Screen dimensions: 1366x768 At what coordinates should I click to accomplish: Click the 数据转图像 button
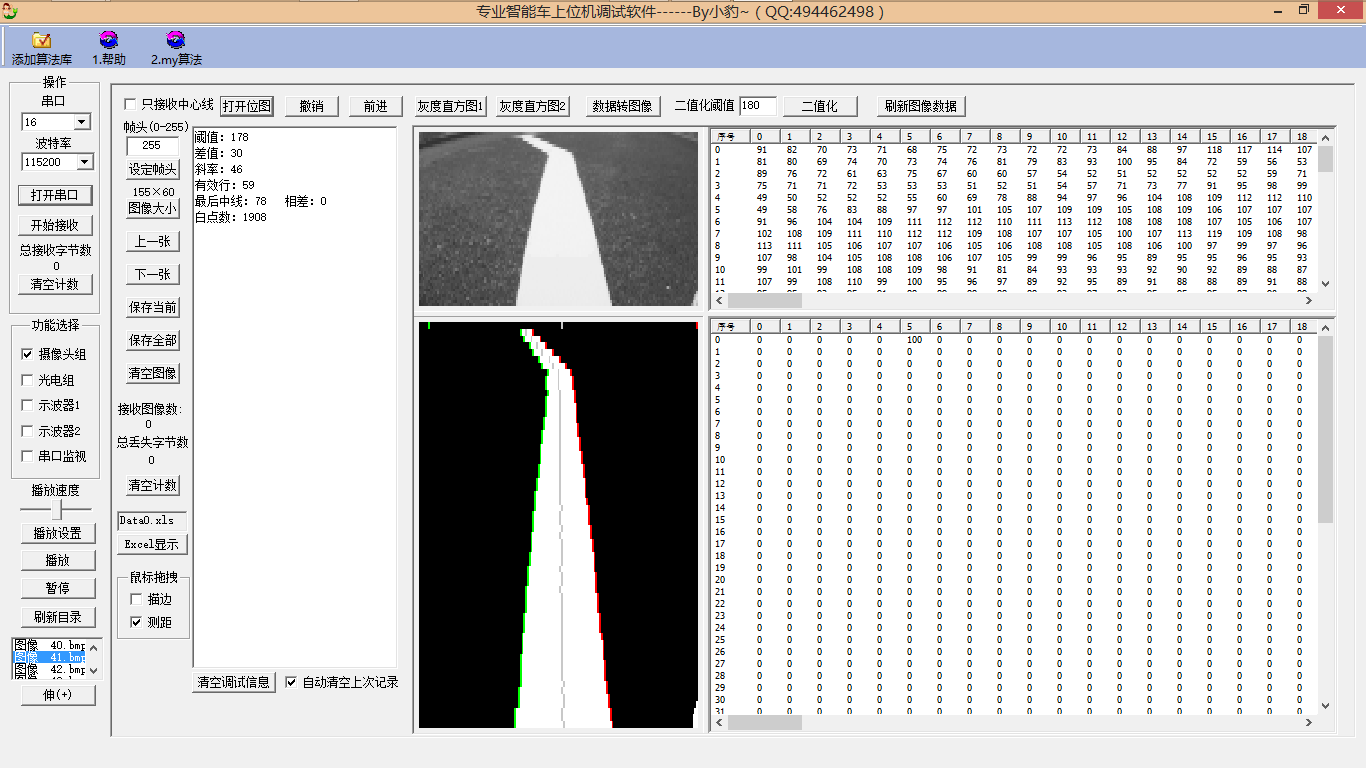coord(622,106)
